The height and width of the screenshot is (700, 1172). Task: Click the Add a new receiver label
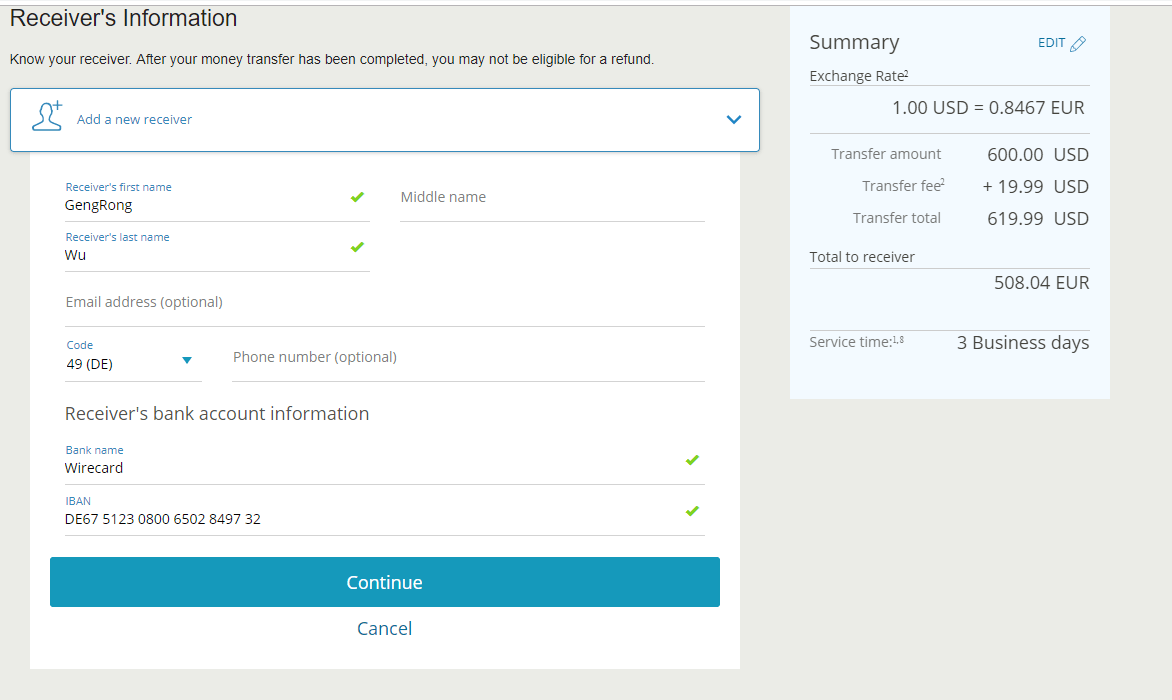(135, 120)
